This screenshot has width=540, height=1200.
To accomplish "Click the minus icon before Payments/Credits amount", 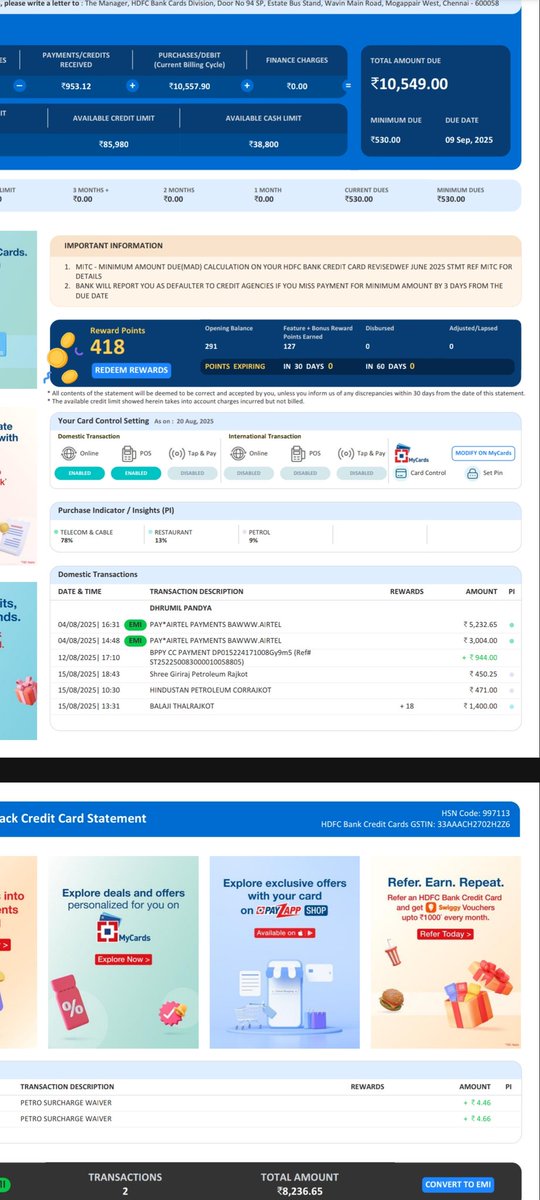I will 17,86.
